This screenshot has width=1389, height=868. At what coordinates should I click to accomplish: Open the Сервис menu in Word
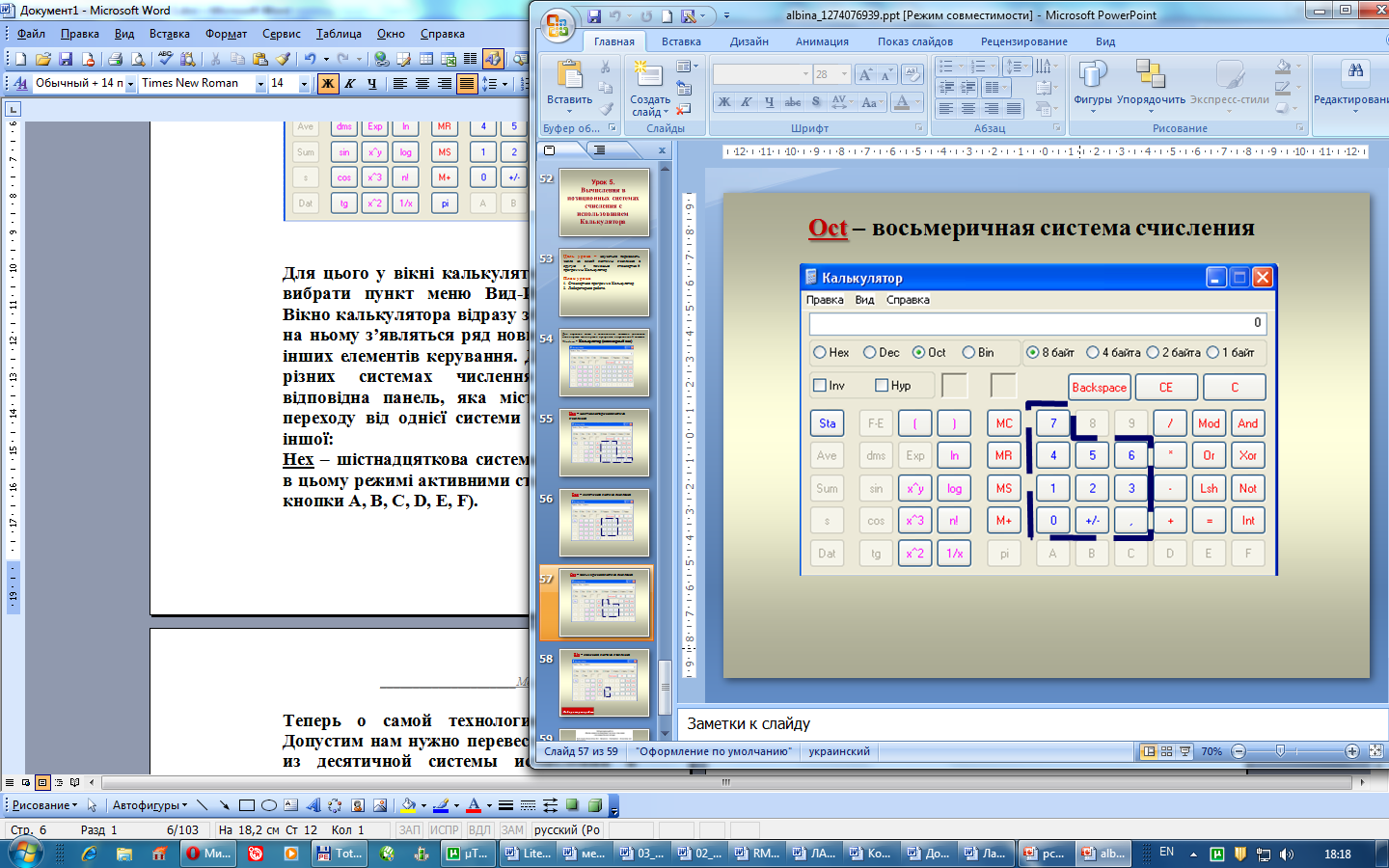[x=282, y=34]
